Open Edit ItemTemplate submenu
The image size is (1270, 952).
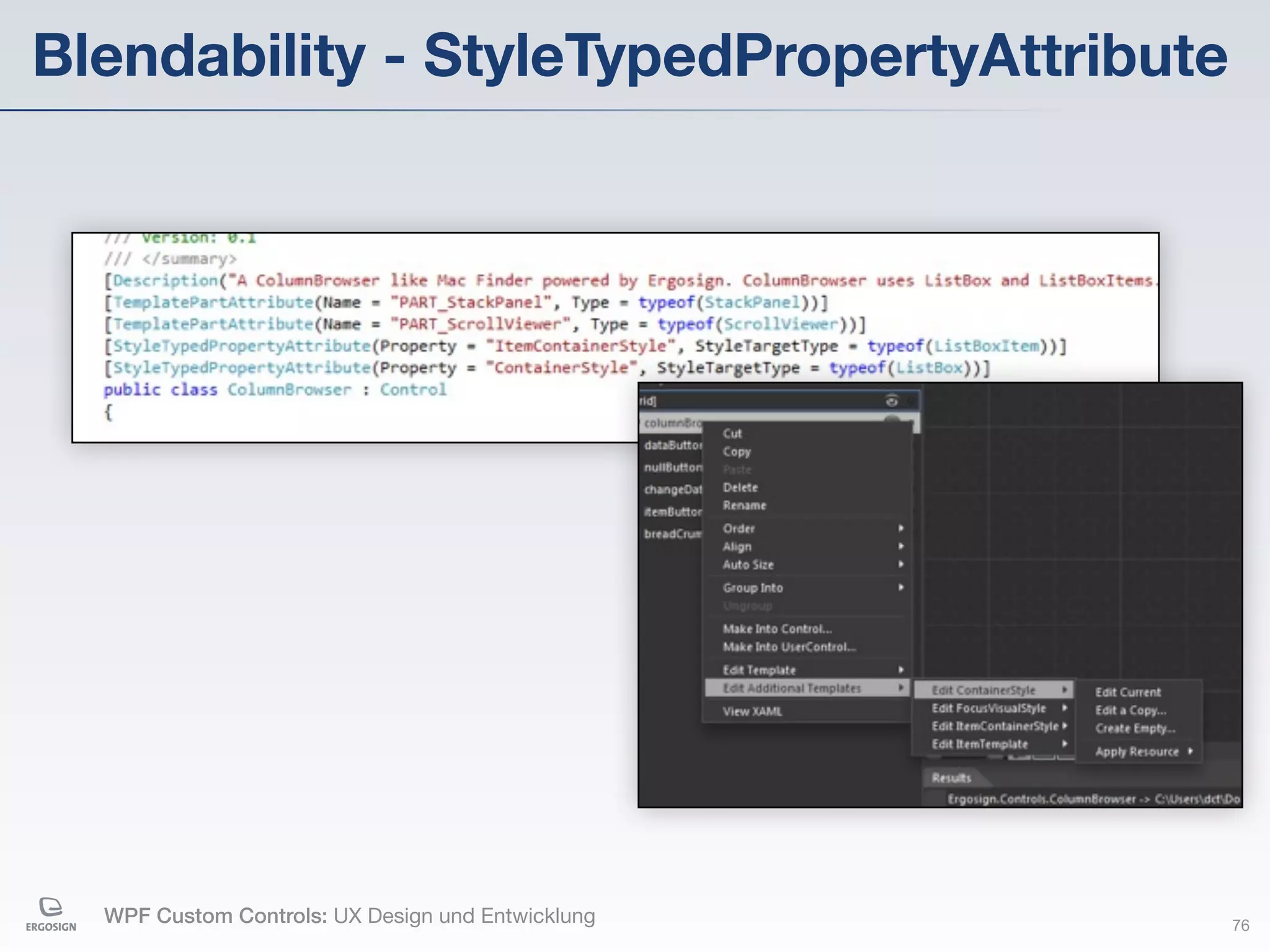point(993,744)
